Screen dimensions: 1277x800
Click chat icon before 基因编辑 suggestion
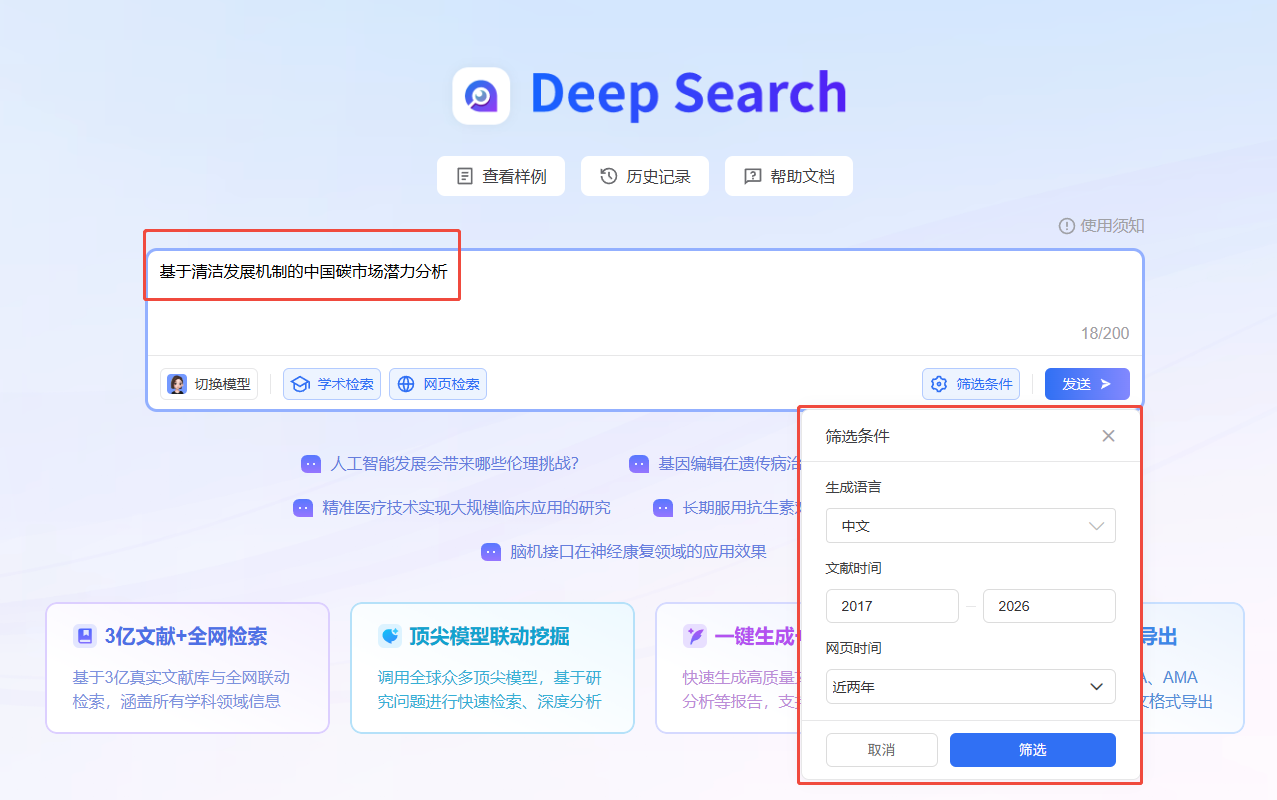pyautogui.click(x=639, y=464)
